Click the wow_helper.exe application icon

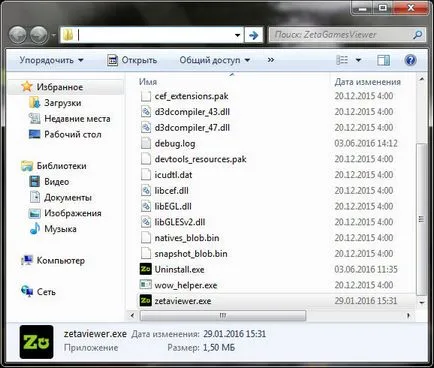coord(146,285)
